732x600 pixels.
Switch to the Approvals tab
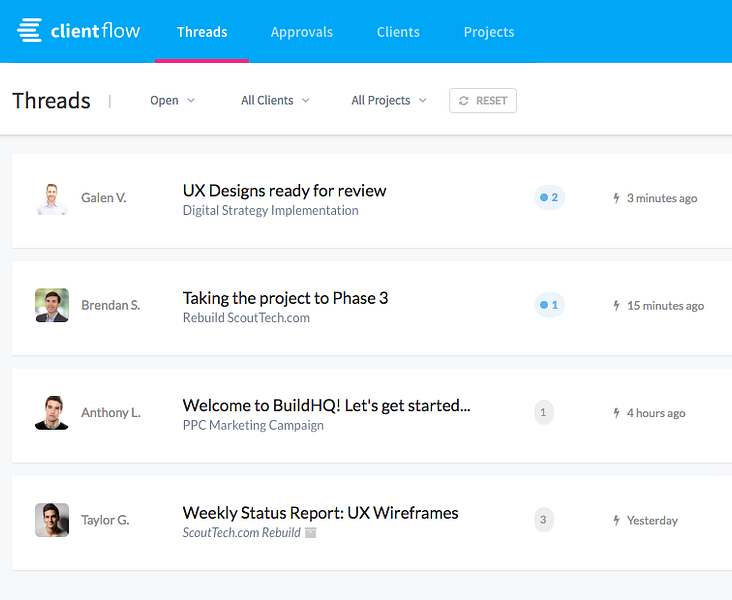[x=301, y=32]
